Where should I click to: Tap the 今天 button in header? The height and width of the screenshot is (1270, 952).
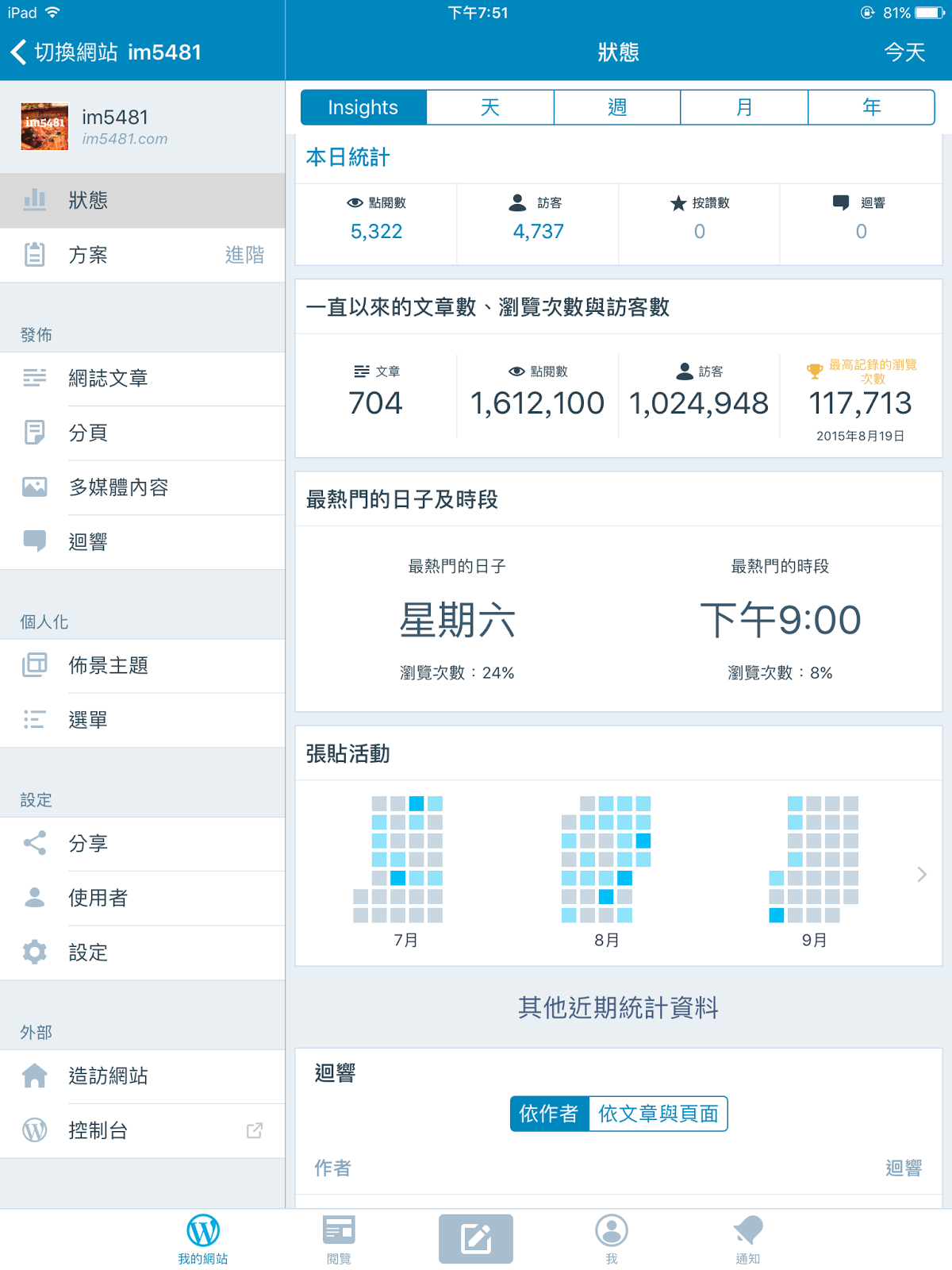(x=904, y=52)
